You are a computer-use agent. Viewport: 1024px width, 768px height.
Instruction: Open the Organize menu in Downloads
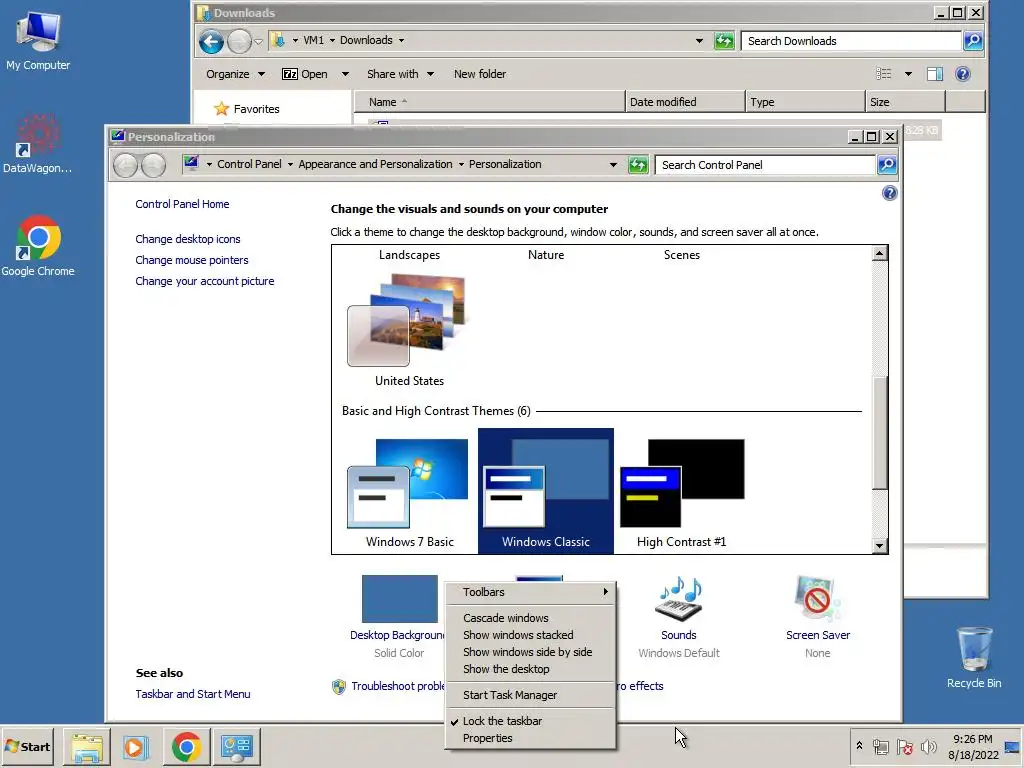(x=235, y=74)
